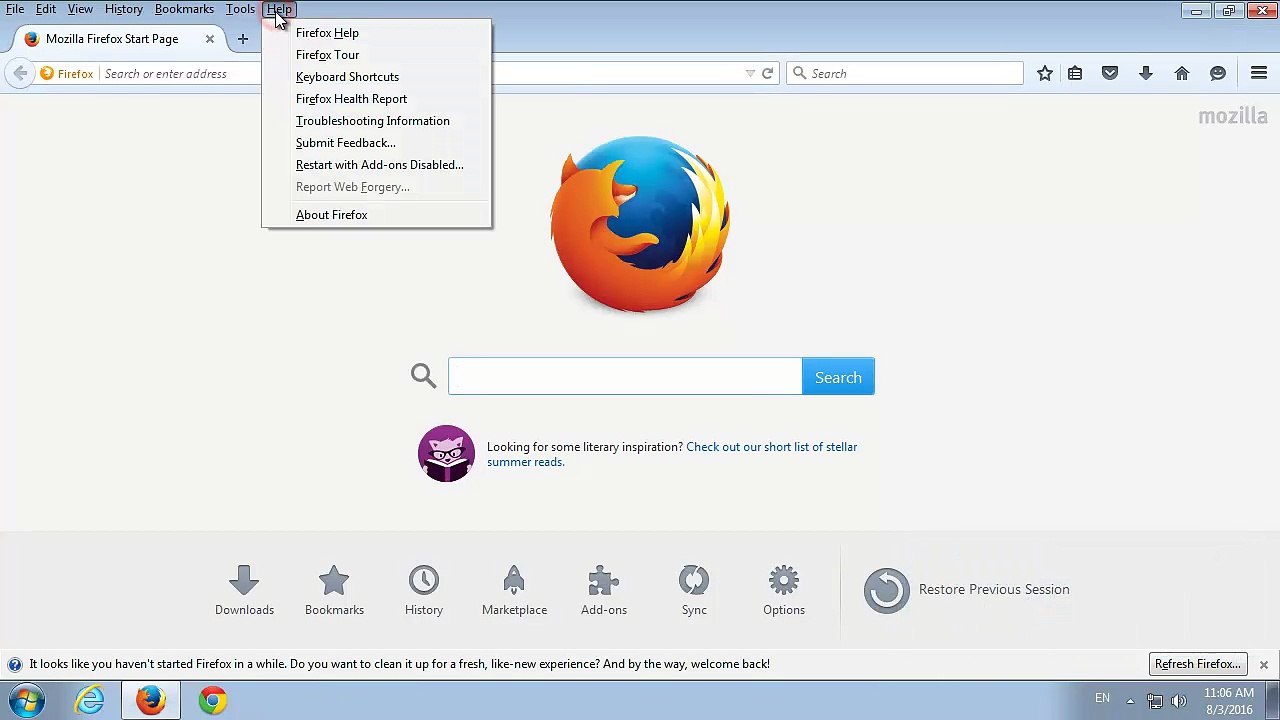Reload the page with the refresh icon

tap(767, 73)
